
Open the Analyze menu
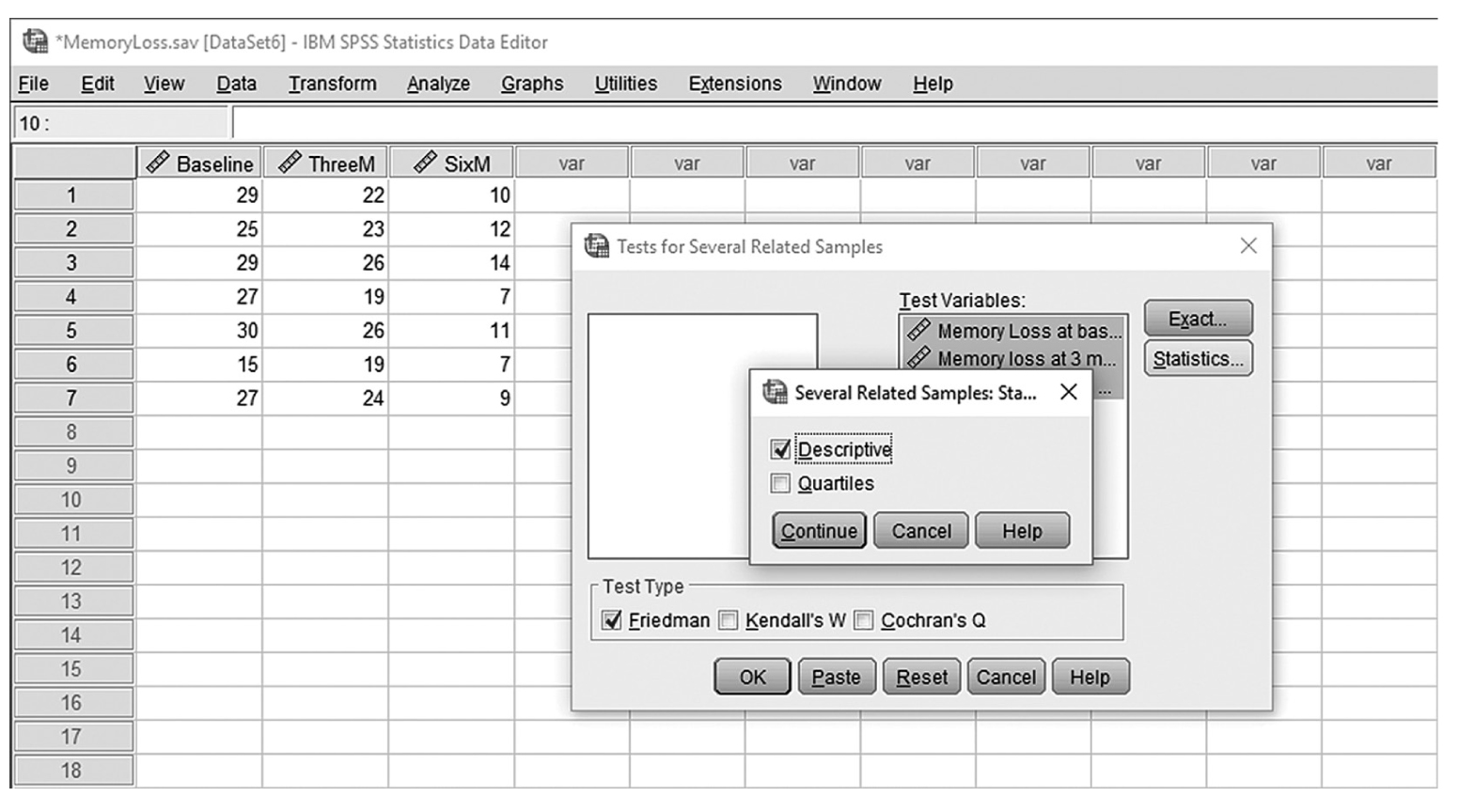click(438, 84)
